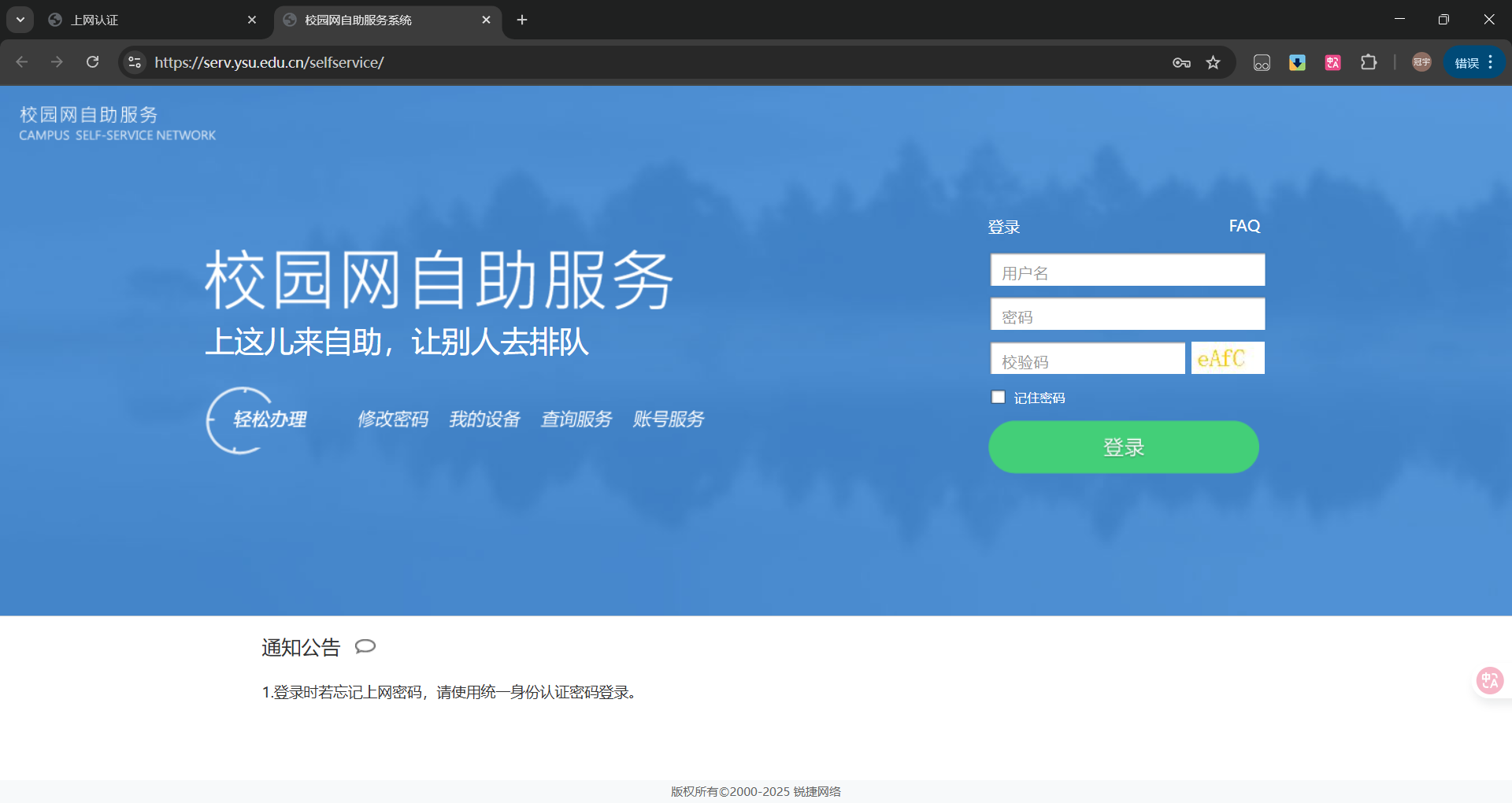Open the FAQ link
This screenshot has width=1512, height=803.
click(1243, 226)
